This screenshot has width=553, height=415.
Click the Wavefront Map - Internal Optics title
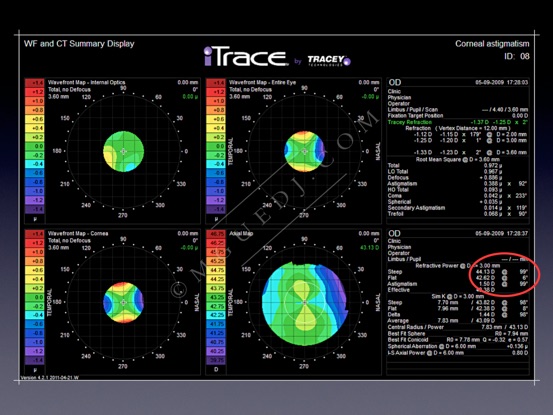(x=86, y=83)
